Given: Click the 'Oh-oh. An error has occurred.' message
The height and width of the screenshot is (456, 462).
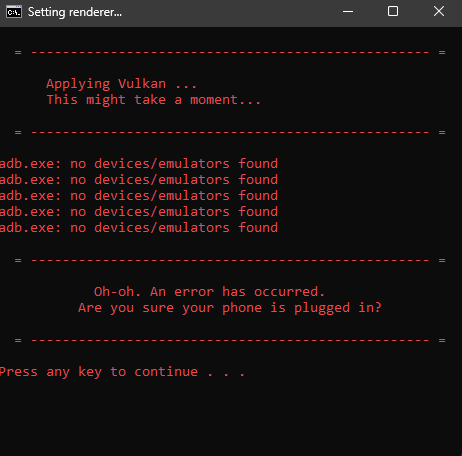Looking at the screenshot, I should tap(209, 292).
